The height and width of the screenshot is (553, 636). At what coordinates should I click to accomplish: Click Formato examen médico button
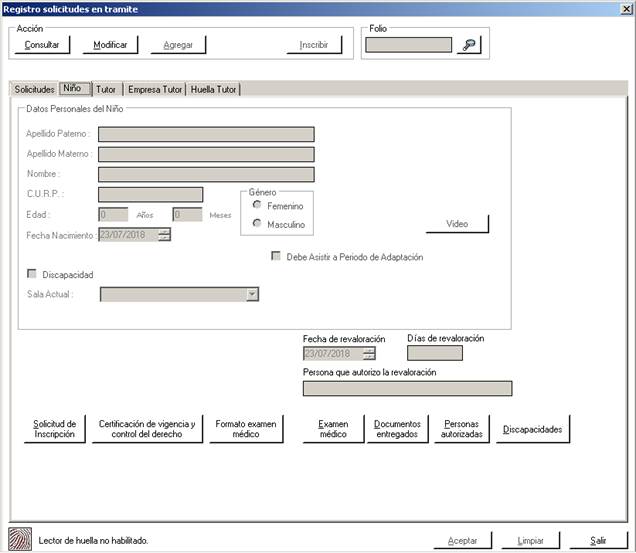246,429
